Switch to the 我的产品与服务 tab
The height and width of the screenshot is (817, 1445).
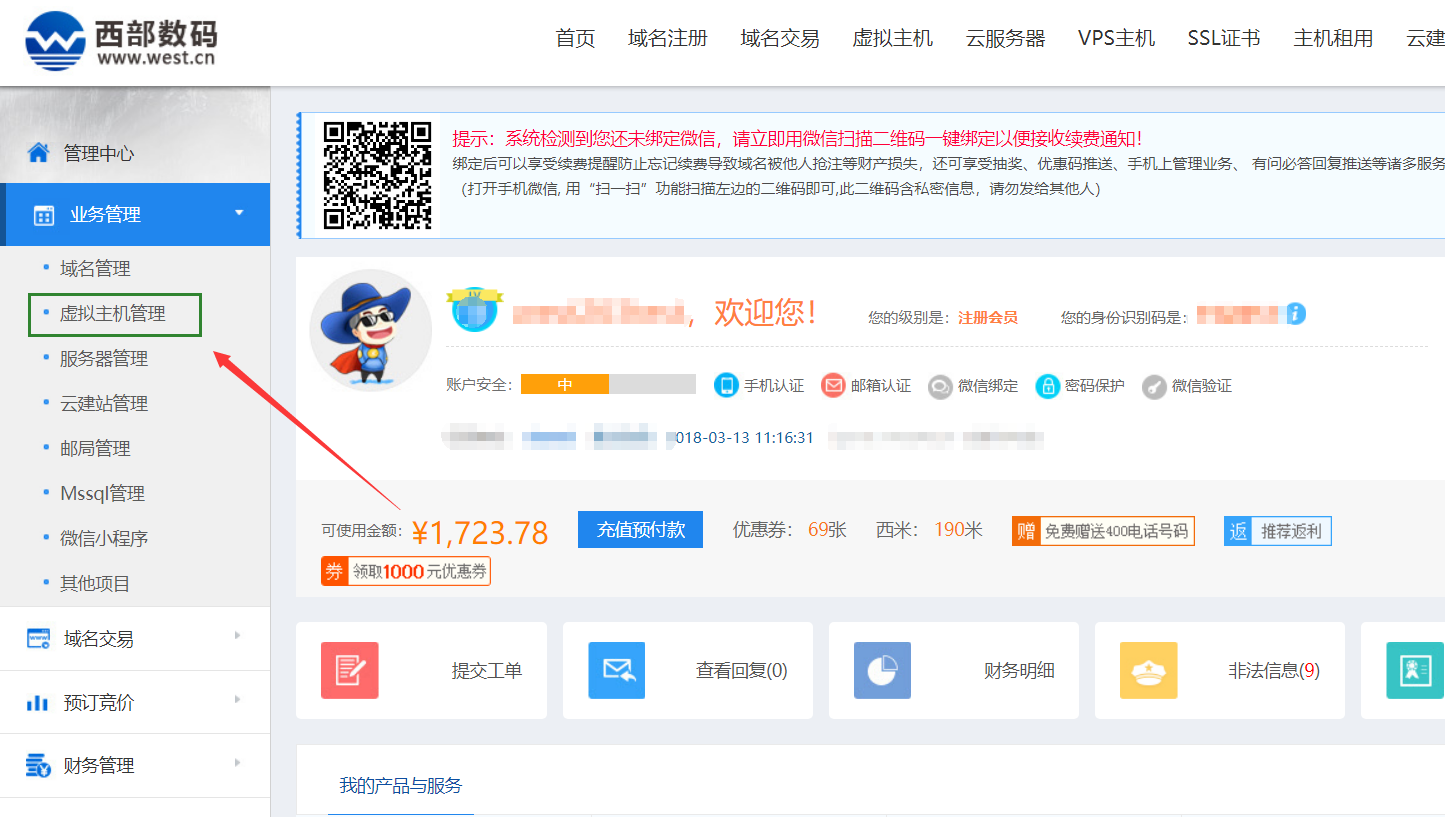click(400, 785)
